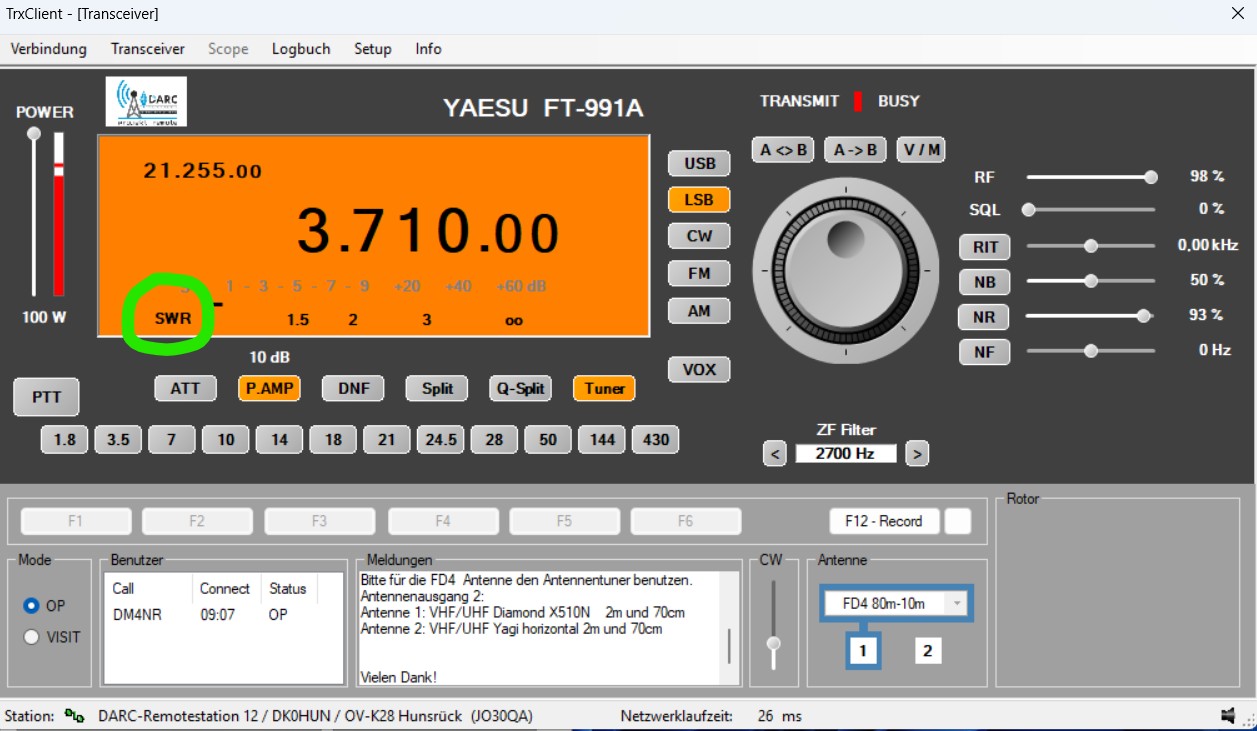Screen dimensions: 1257x731
Task: Select the 144 MHz band button
Action: coord(602,440)
